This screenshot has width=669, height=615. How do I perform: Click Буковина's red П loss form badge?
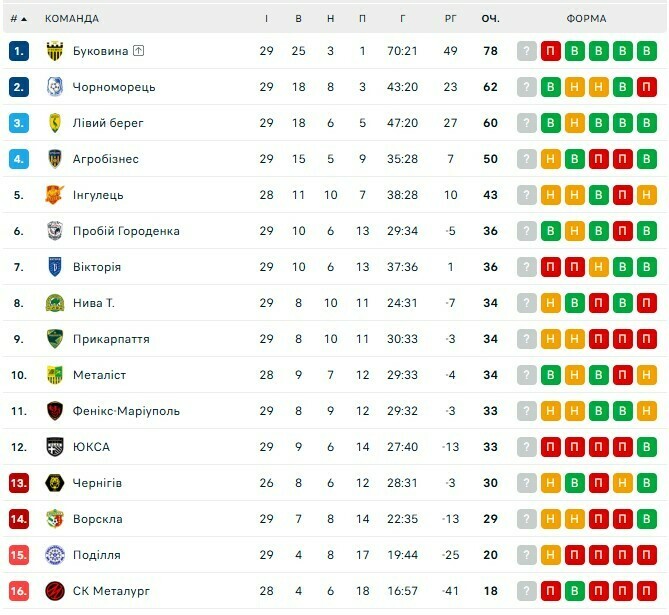pyautogui.click(x=551, y=51)
